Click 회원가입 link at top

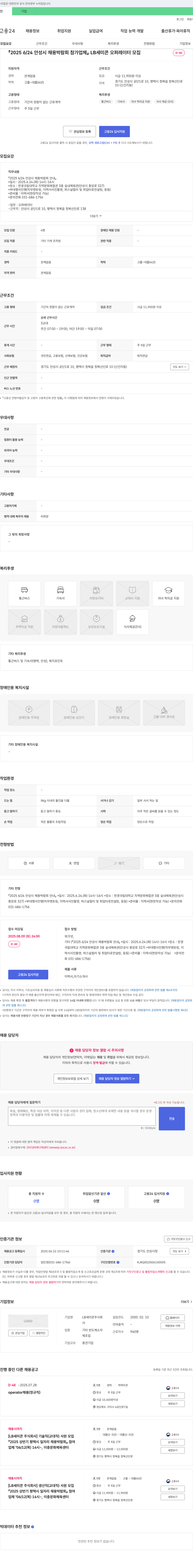[190, 19]
